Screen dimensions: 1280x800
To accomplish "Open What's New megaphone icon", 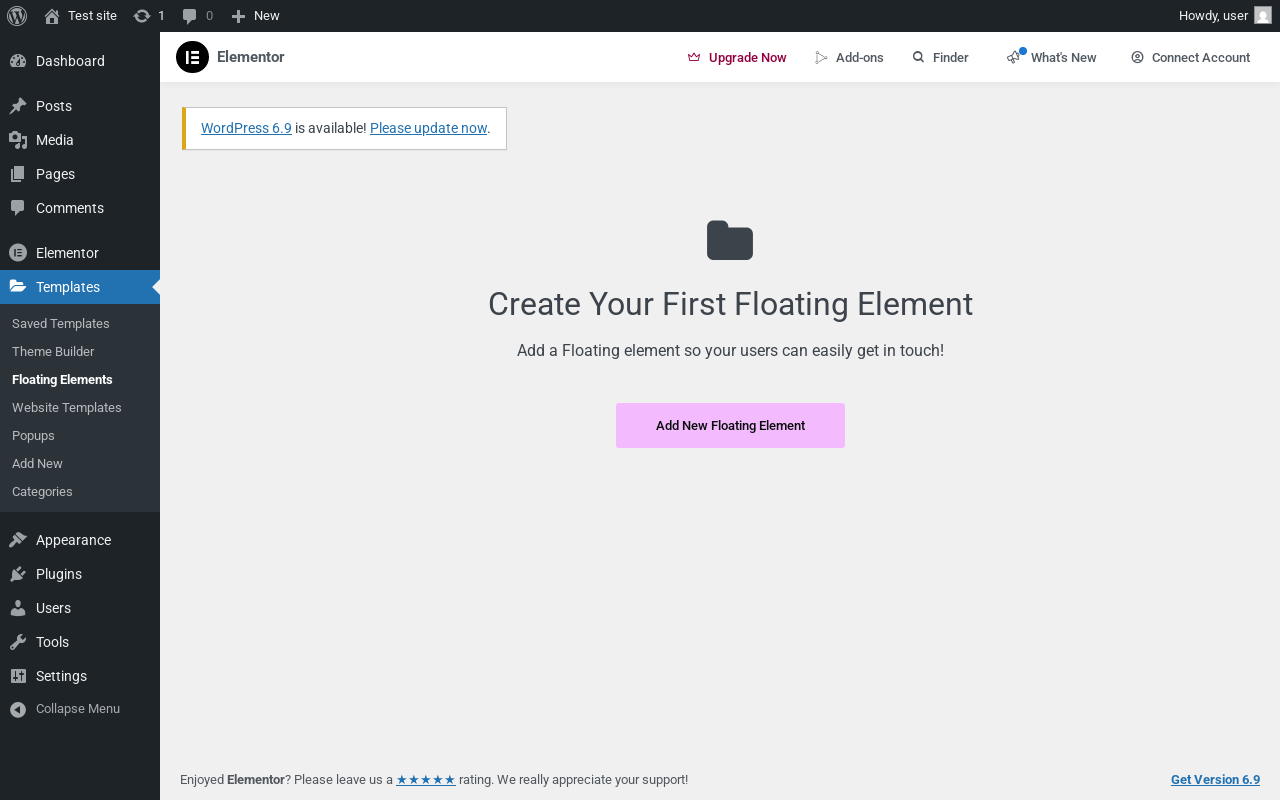I will (x=1015, y=57).
